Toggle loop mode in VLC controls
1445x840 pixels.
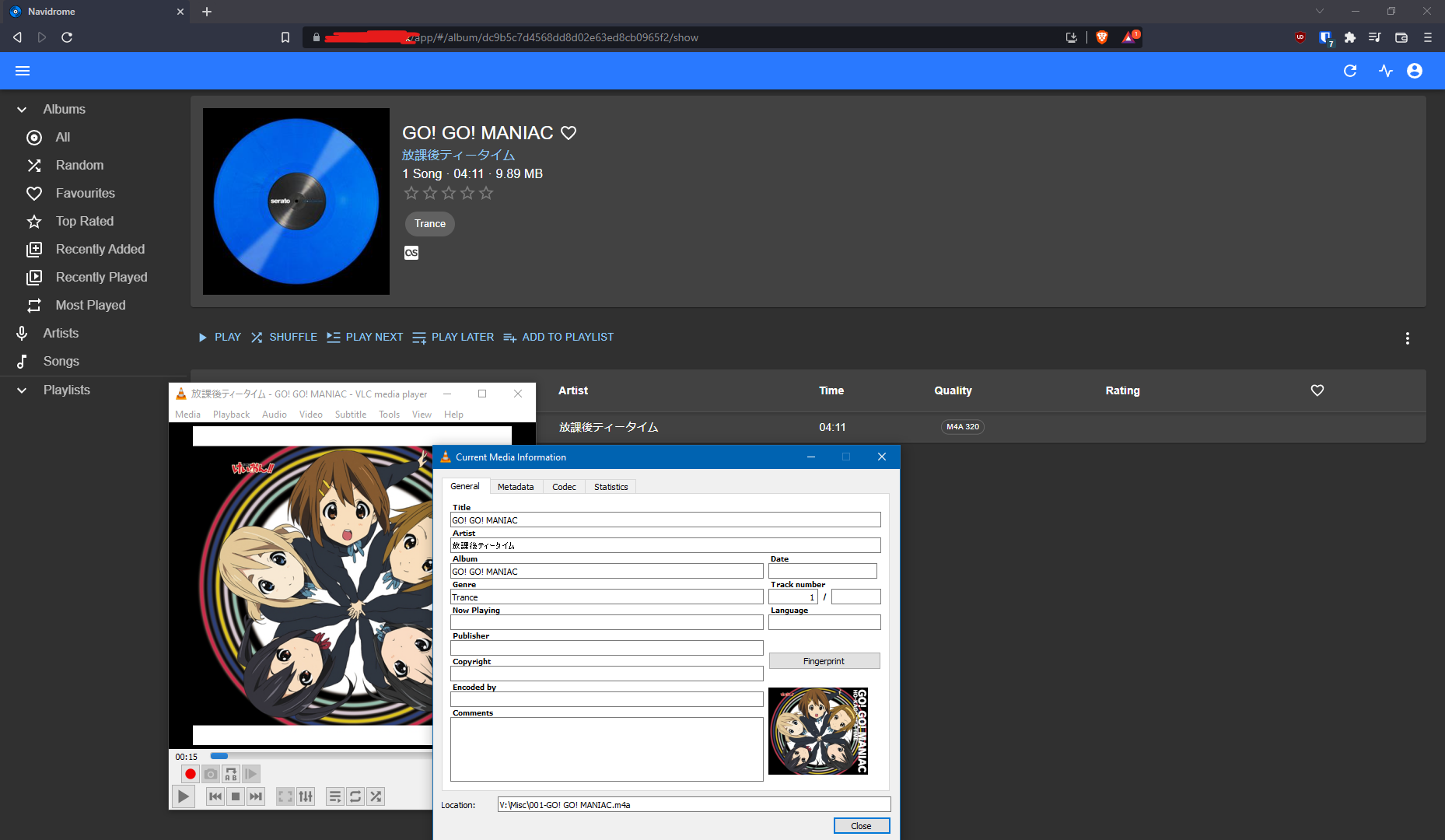point(355,796)
